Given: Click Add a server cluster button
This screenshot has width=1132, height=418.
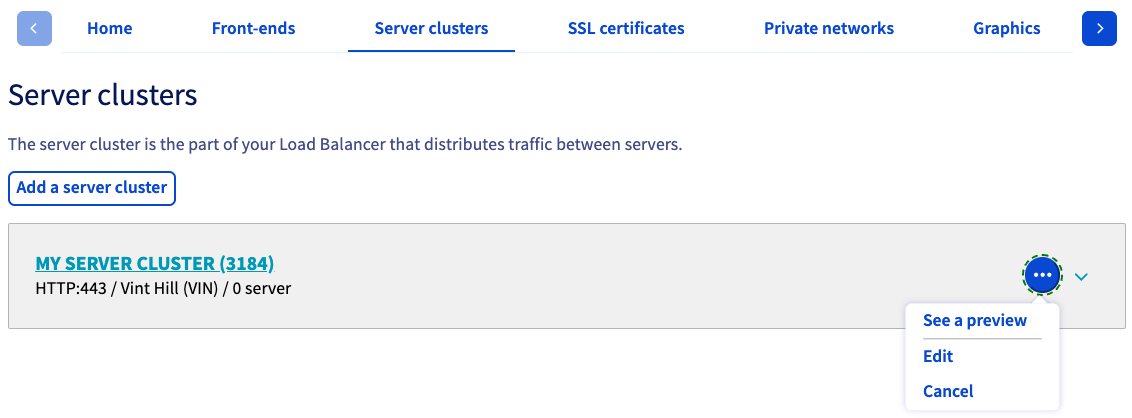Looking at the screenshot, I should [x=92, y=188].
